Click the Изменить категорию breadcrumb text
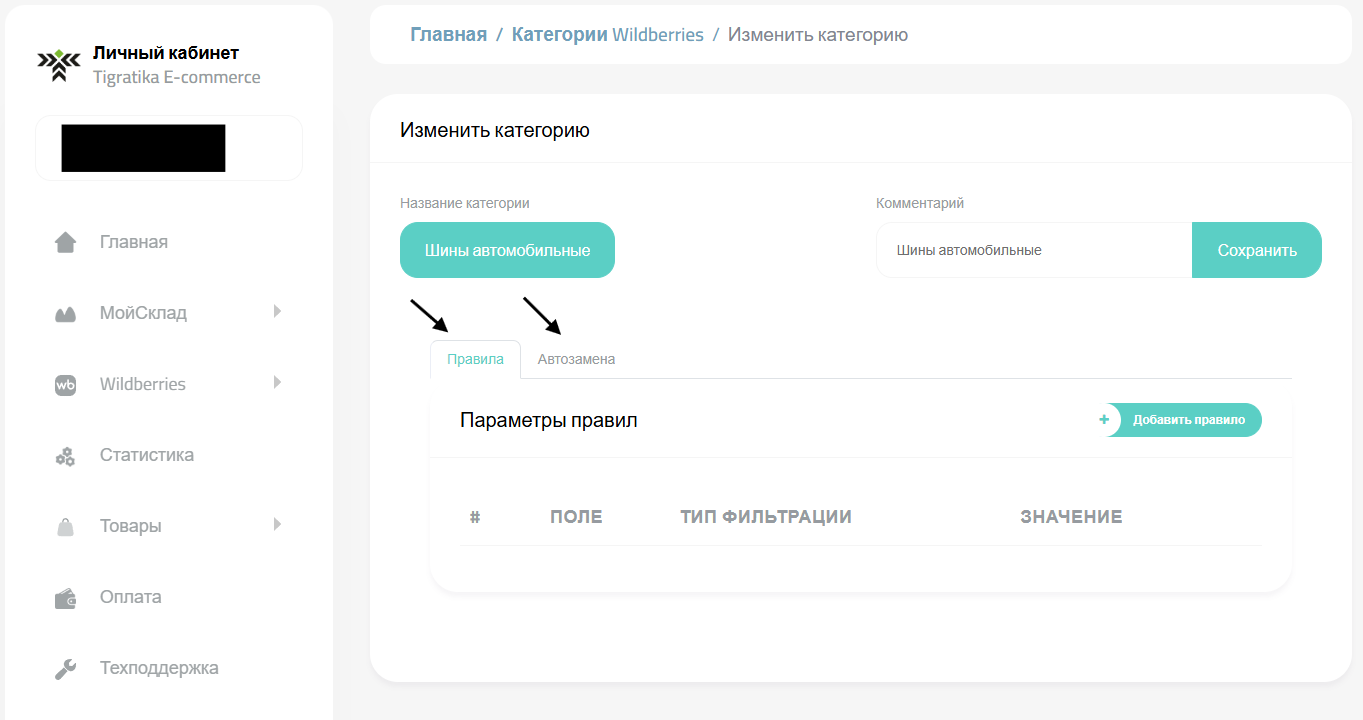The height and width of the screenshot is (720, 1363). pyautogui.click(x=818, y=34)
